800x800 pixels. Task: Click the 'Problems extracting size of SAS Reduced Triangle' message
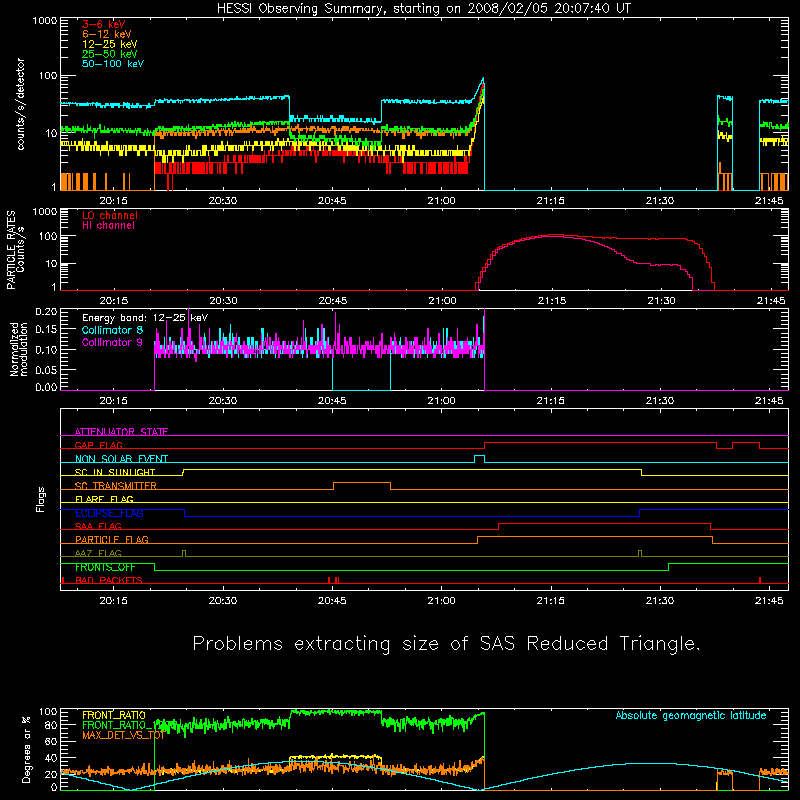click(446, 644)
